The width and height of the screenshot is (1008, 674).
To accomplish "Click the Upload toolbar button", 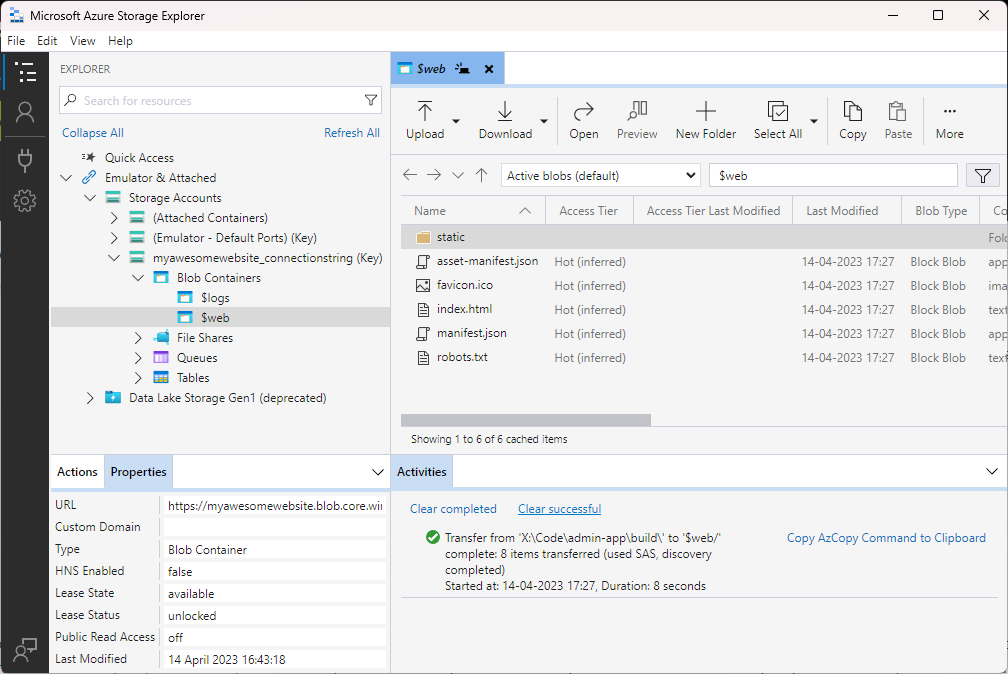I will [x=425, y=120].
